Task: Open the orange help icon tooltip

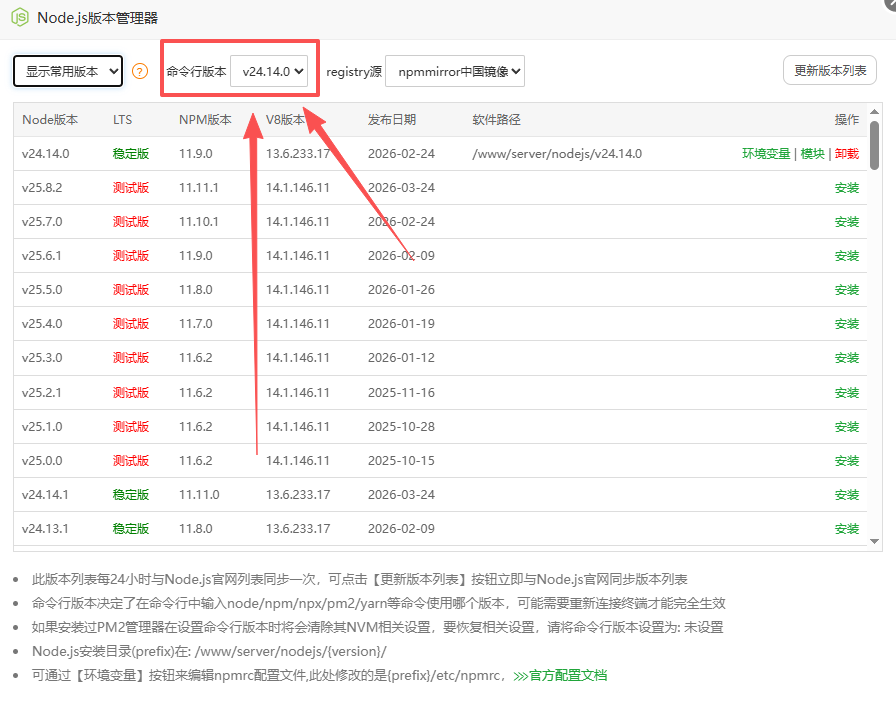Action: point(139,71)
